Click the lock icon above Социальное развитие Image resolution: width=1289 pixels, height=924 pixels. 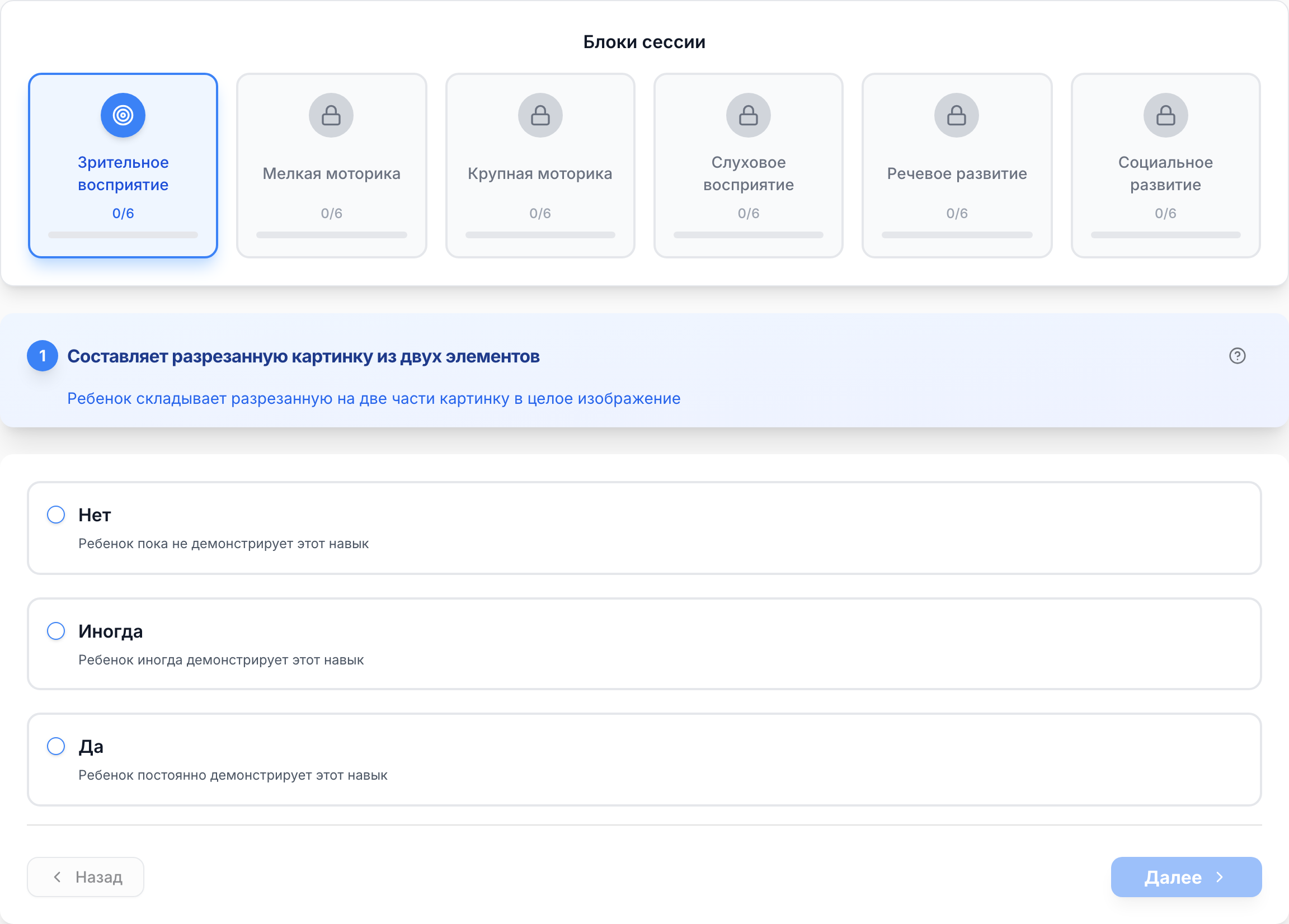(x=1166, y=115)
